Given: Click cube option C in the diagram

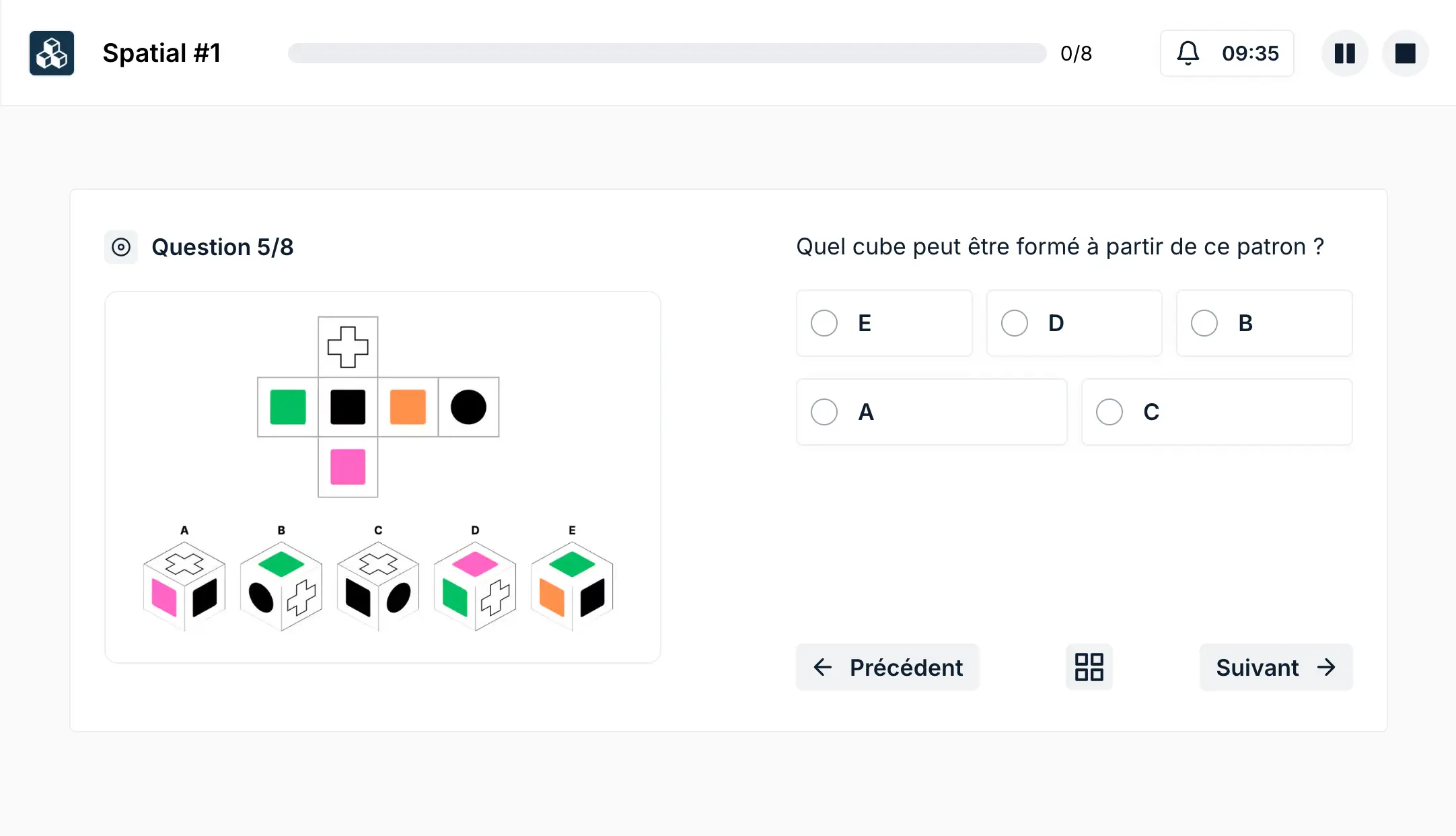Looking at the screenshot, I should point(377,584).
